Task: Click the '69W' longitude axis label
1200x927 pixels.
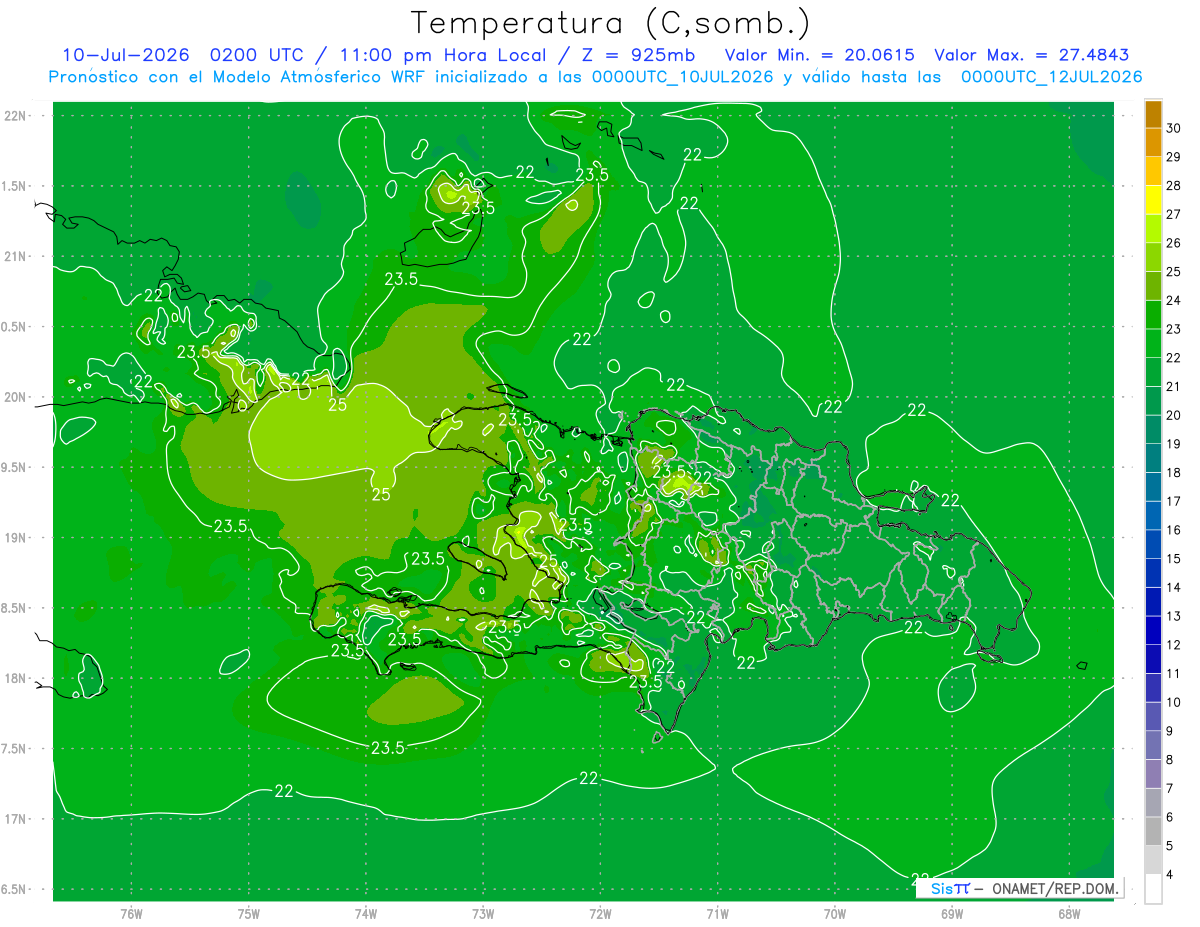Action: (x=952, y=914)
